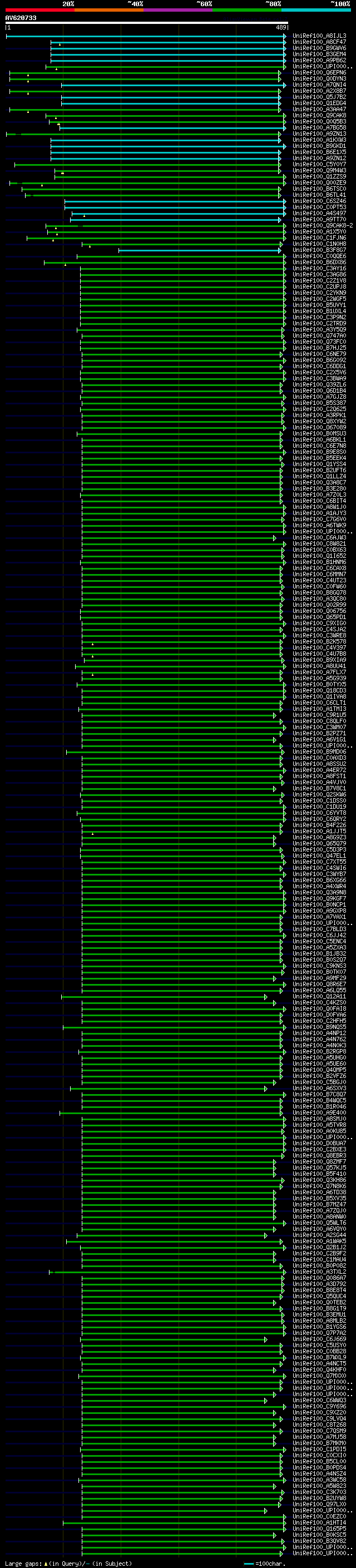
Task: Click the green alignment bar for Q6EPN6
Action: click(x=145, y=72)
